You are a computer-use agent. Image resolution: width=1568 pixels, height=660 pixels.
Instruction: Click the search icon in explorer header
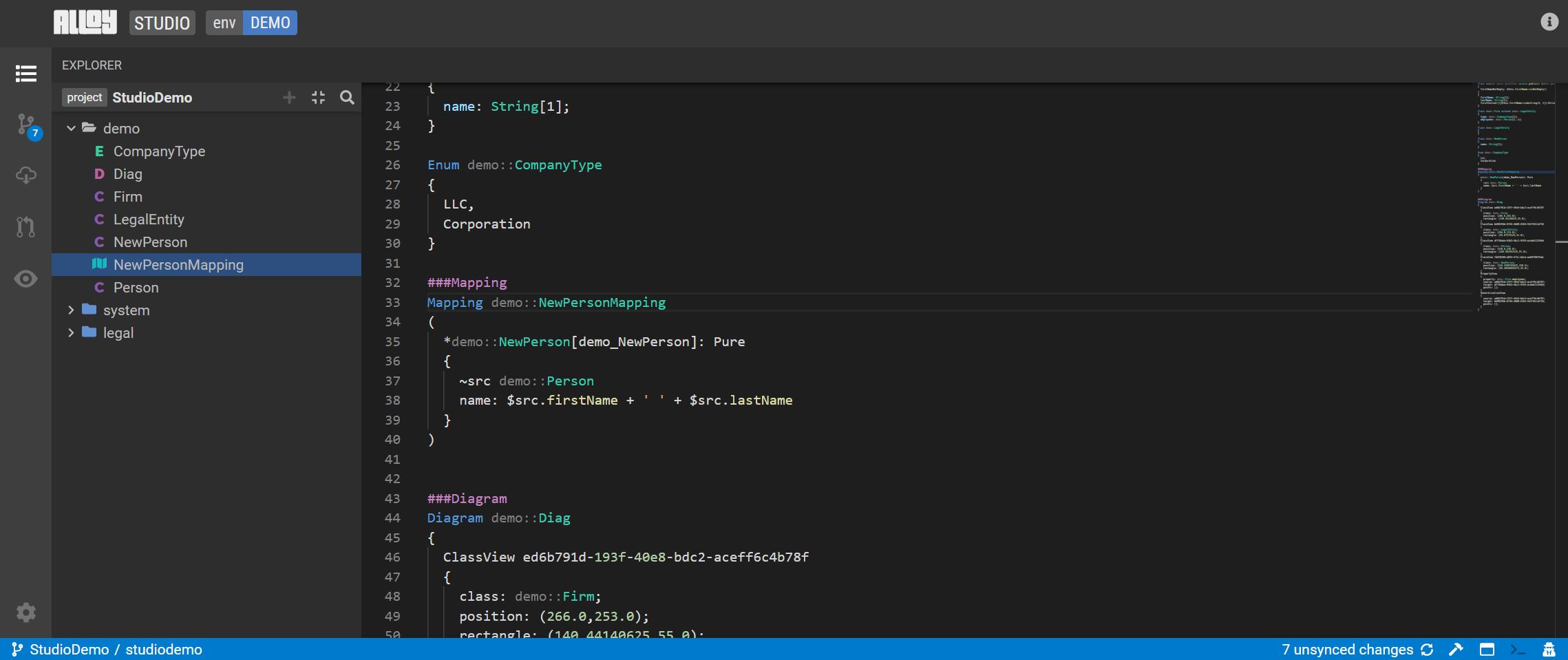point(347,98)
